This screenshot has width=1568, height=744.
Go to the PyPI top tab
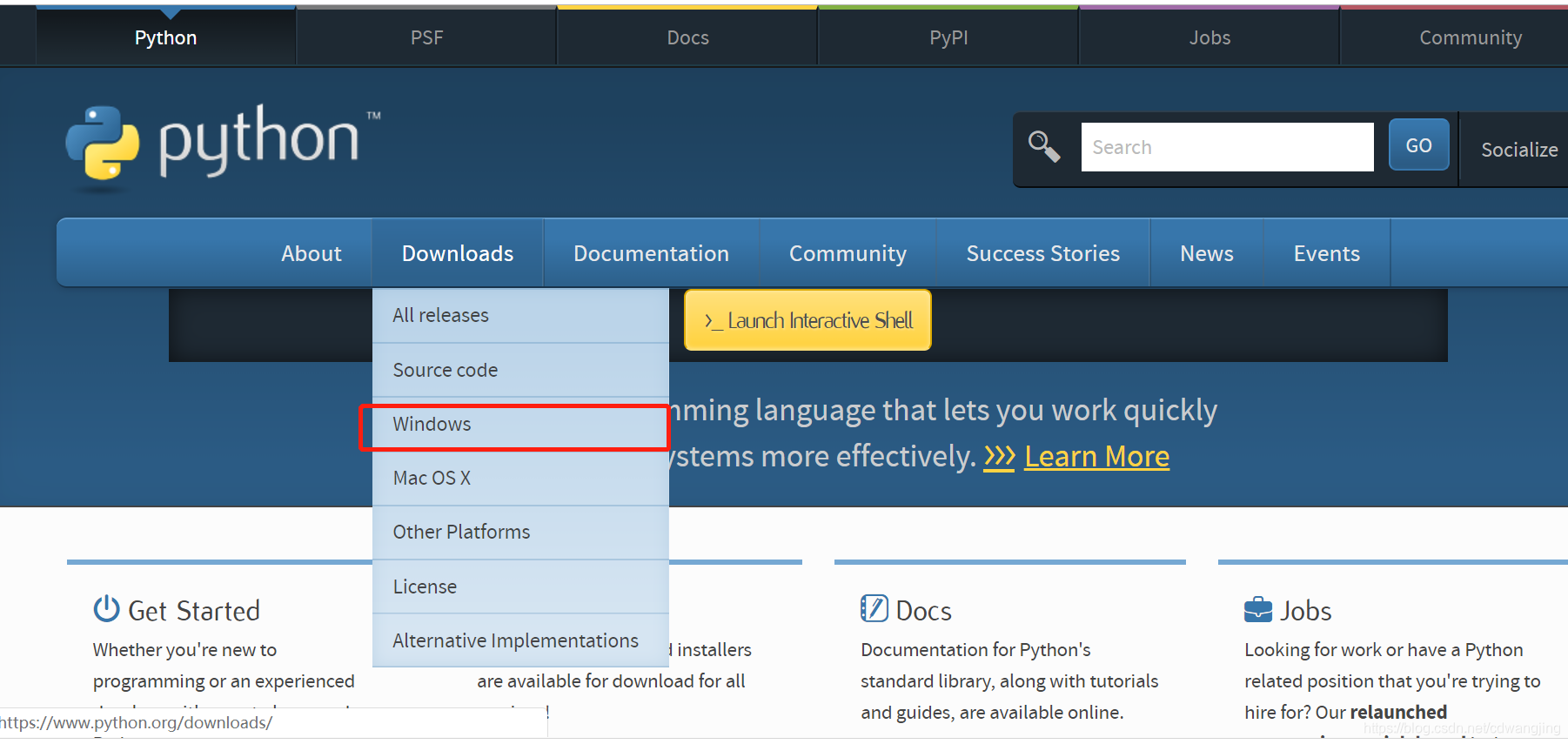(x=948, y=37)
